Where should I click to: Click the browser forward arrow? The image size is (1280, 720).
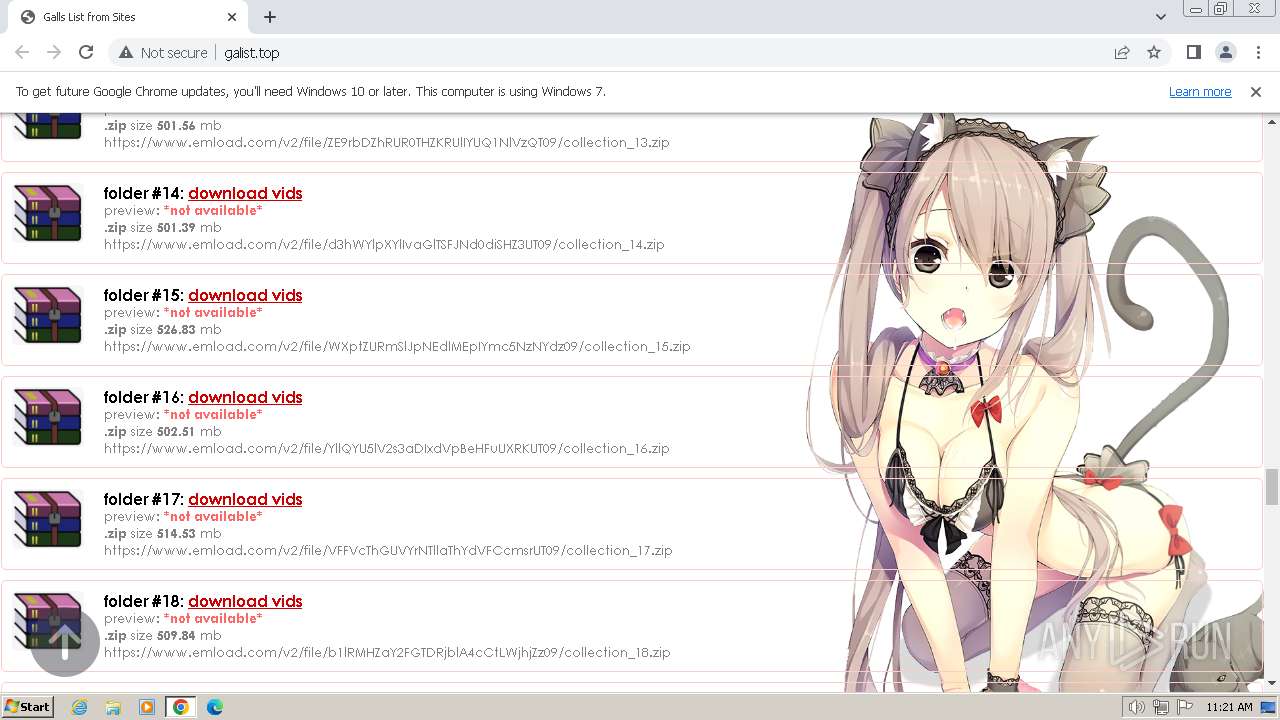pyautogui.click(x=54, y=52)
